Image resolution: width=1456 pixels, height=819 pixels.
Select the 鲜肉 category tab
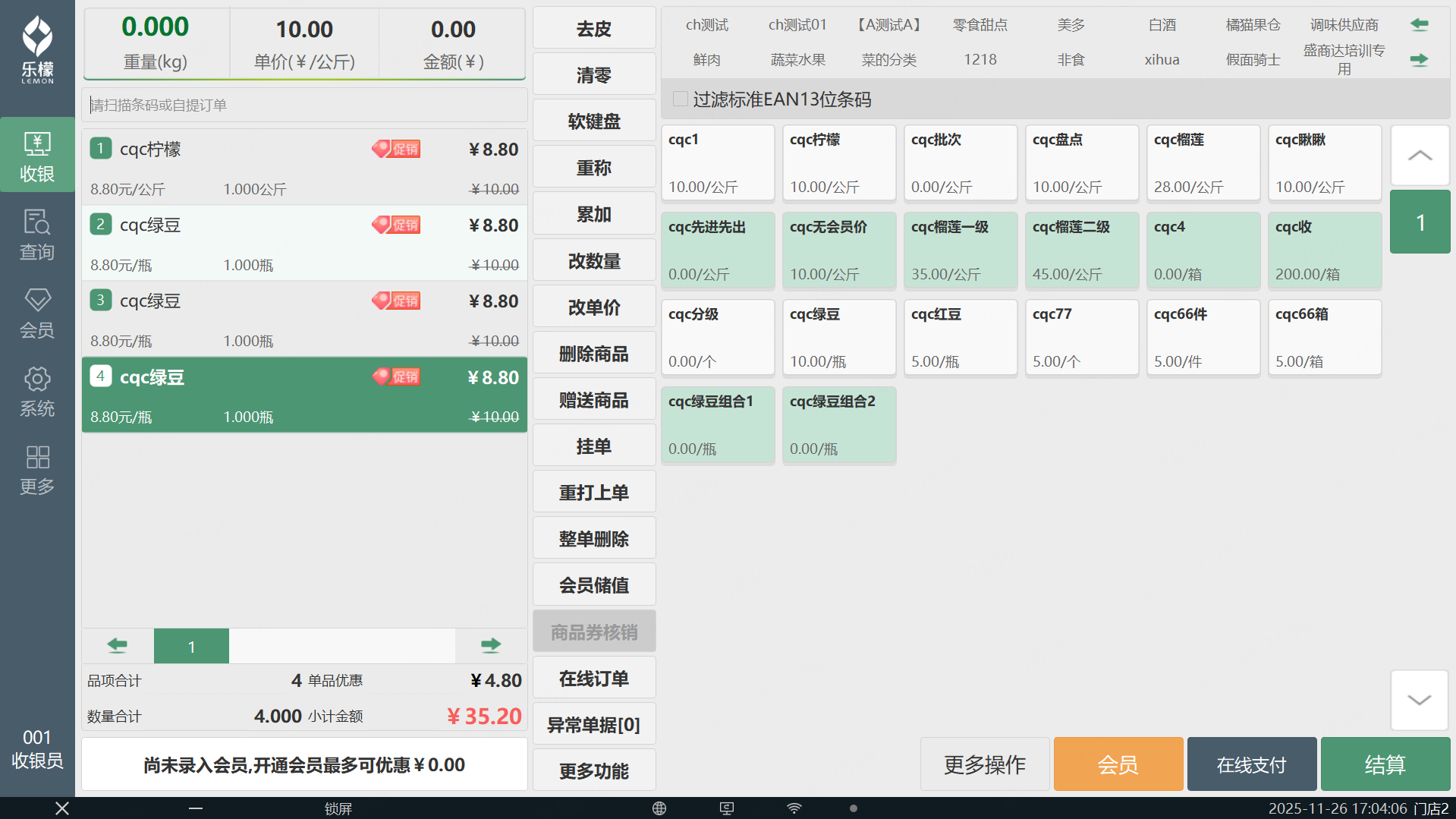pyautogui.click(x=707, y=59)
